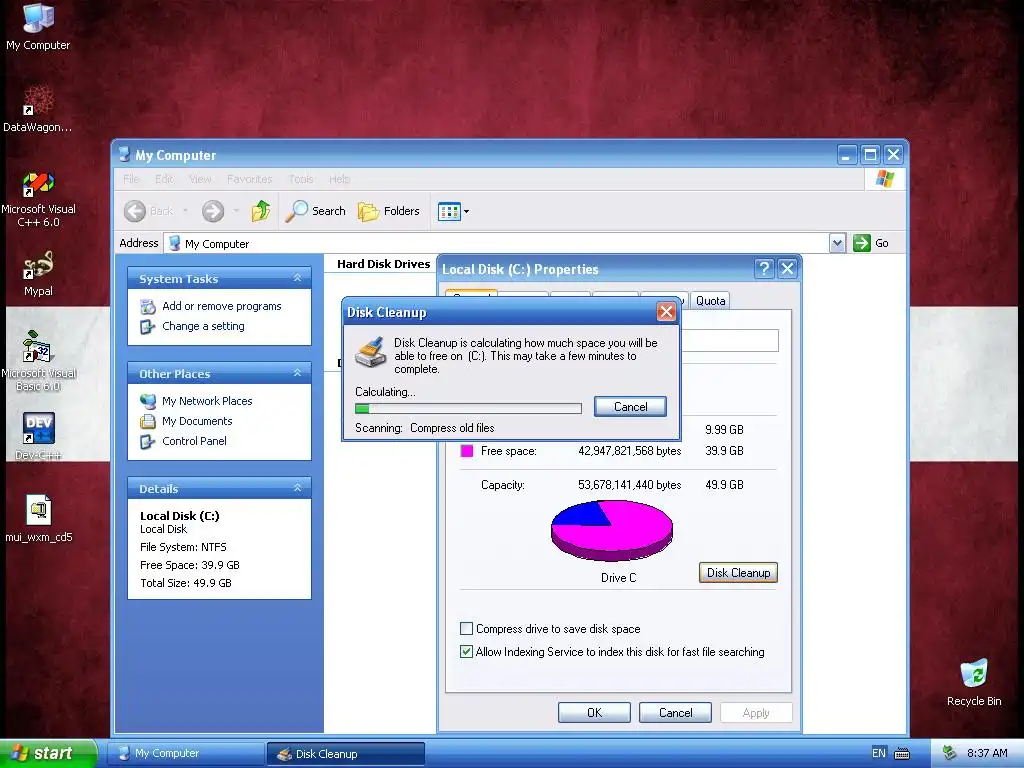Cancel the Disk Cleanup calculation
The width and height of the screenshot is (1024, 768).
[x=630, y=407]
